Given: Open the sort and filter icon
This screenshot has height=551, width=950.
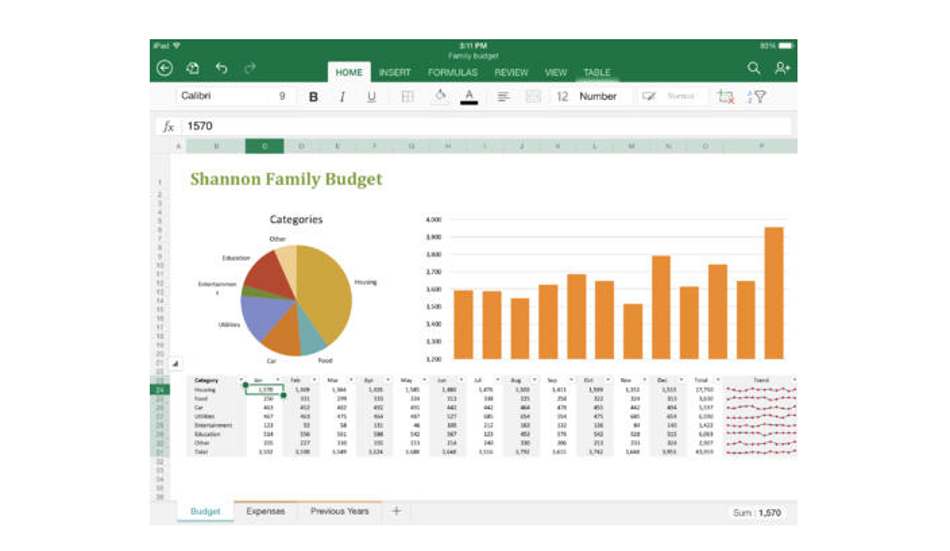Looking at the screenshot, I should tap(757, 96).
